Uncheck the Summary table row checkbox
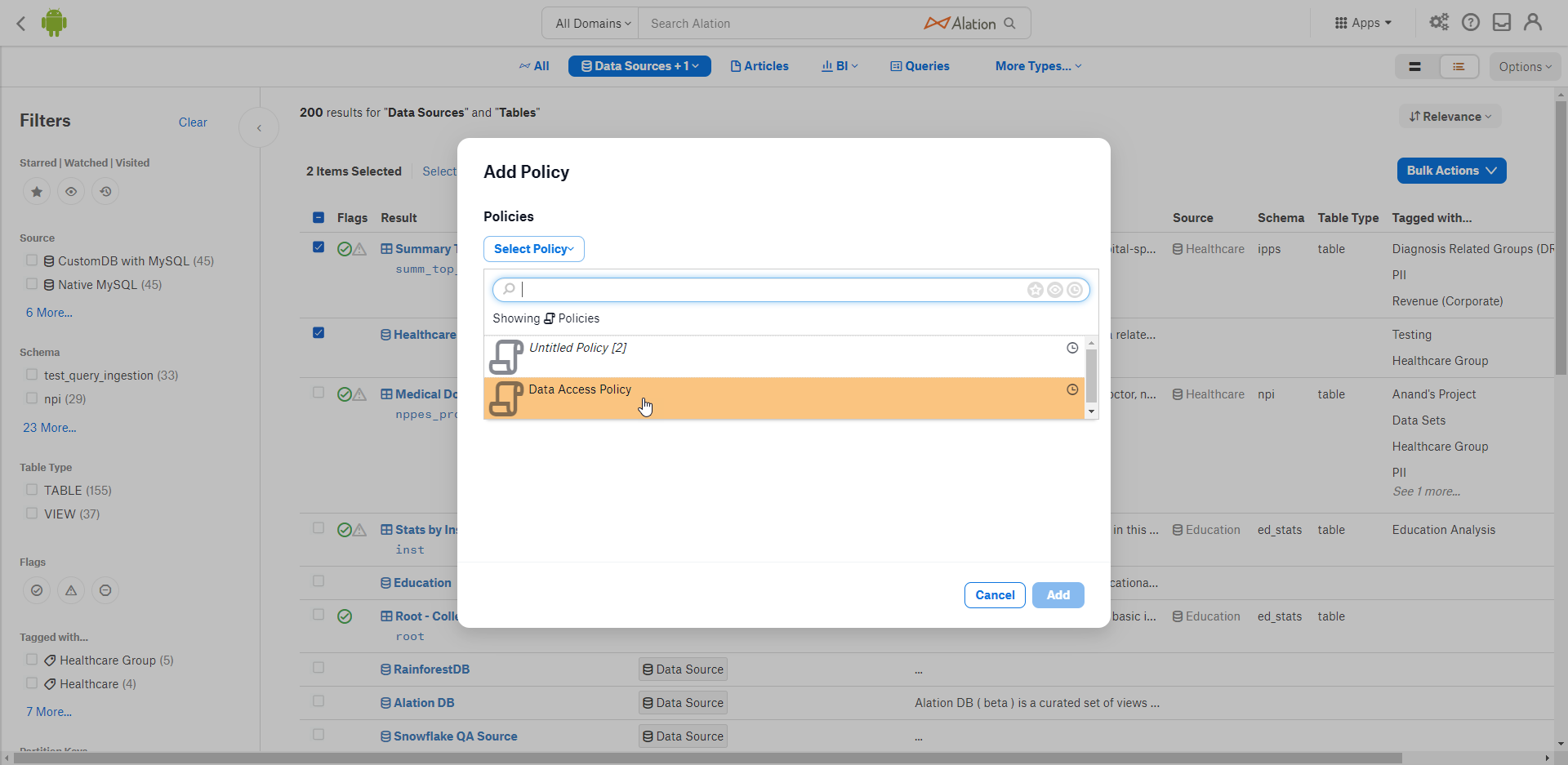The image size is (1568, 765). click(x=318, y=247)
